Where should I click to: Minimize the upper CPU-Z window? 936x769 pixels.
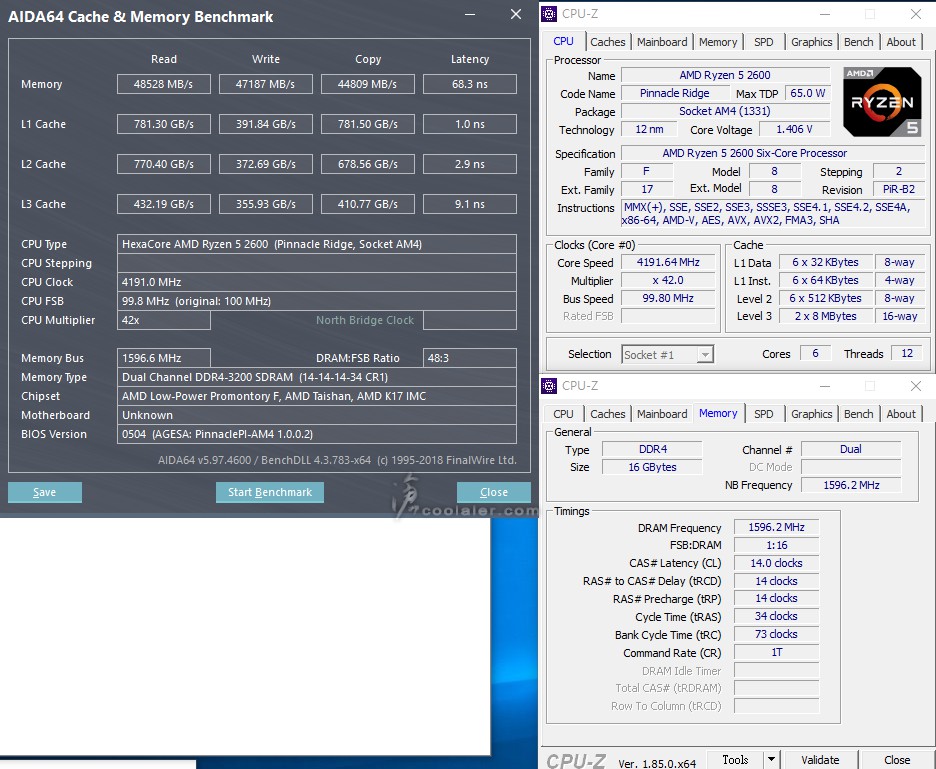click(824, 14)
